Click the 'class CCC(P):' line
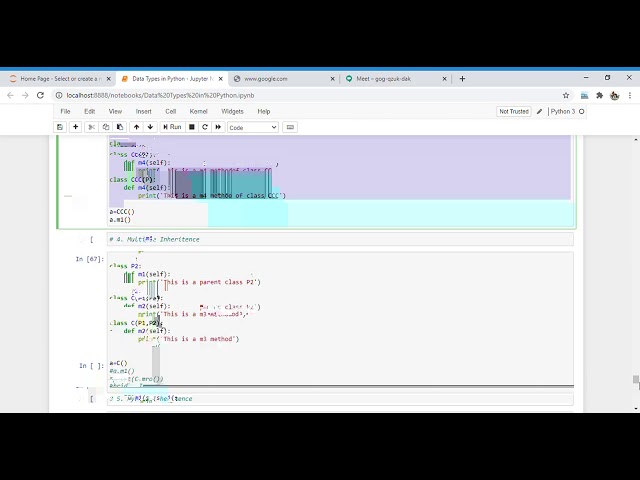 pyautogui.click(x=133, y=180)
